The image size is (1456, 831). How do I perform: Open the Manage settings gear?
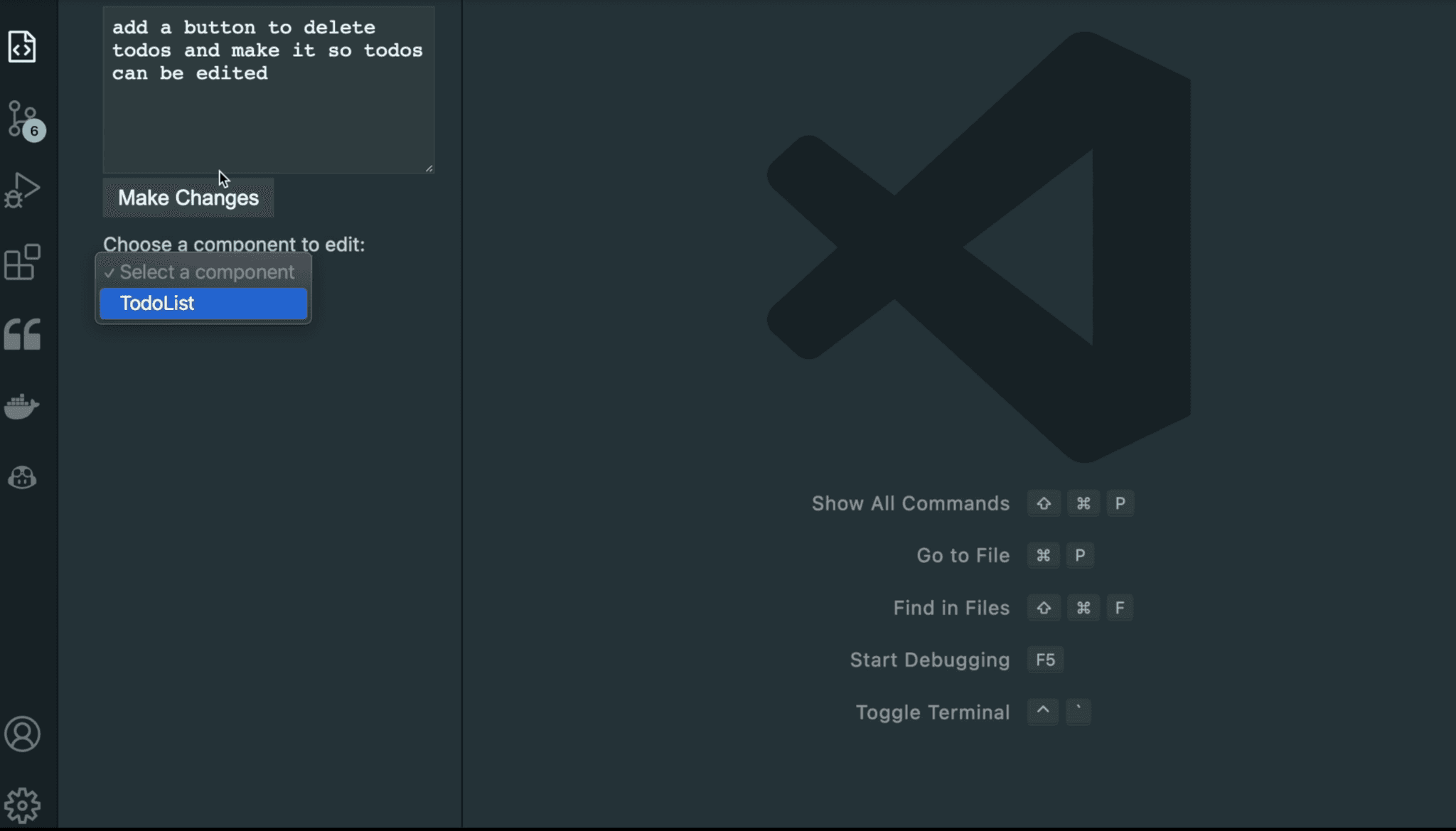22,805
